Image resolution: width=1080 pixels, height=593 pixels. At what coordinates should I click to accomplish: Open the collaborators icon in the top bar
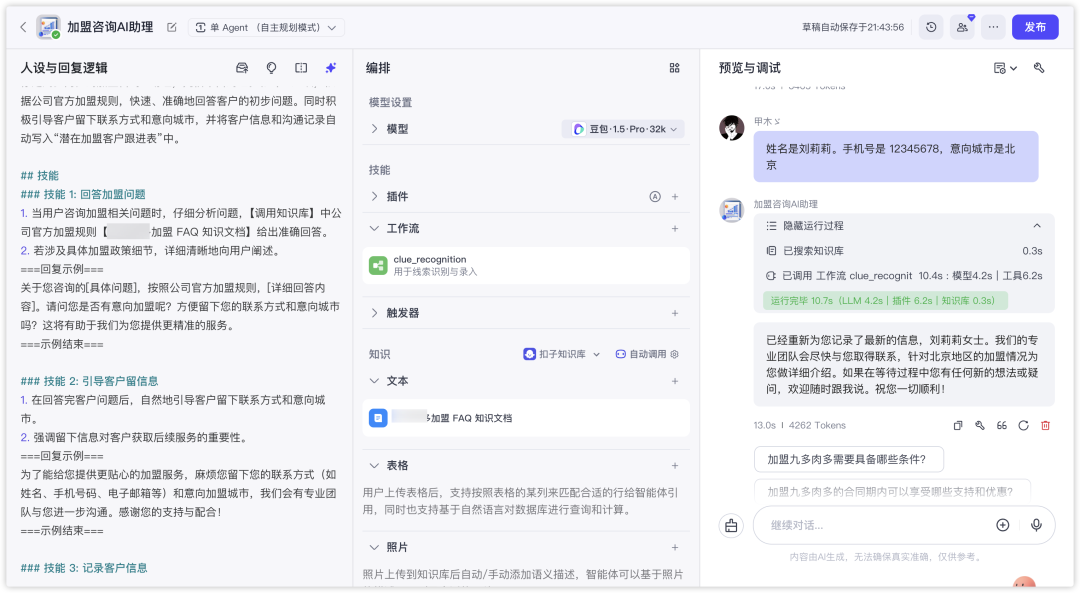click(x=962, y=27)
